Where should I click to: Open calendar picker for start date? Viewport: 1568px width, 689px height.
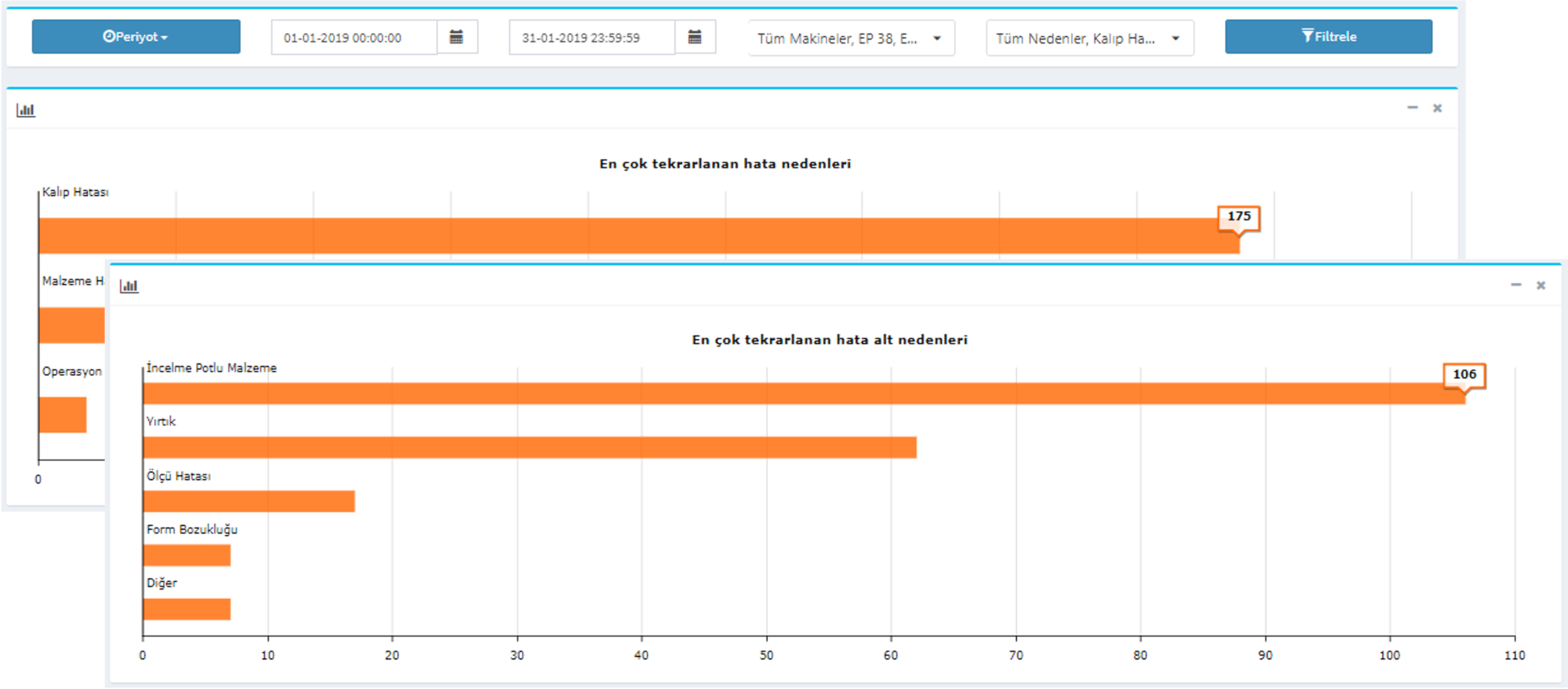(x=457, y=38)
